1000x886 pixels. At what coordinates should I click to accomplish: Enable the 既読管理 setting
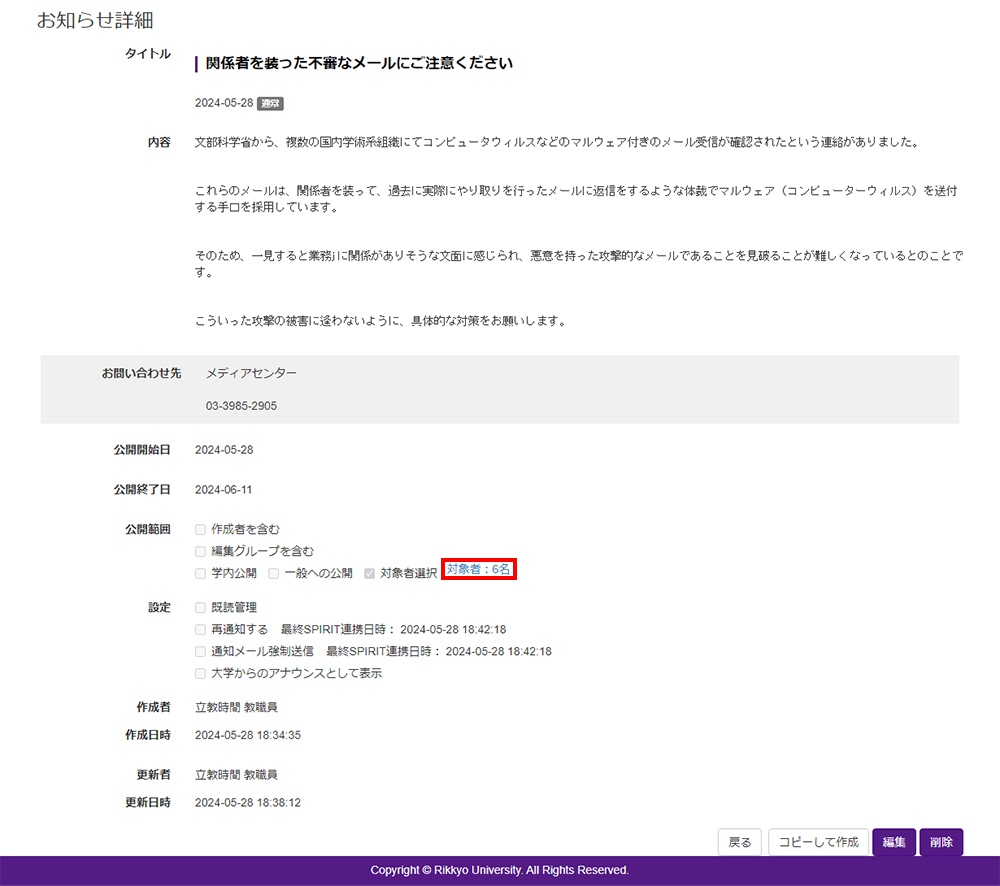[201, 607]
